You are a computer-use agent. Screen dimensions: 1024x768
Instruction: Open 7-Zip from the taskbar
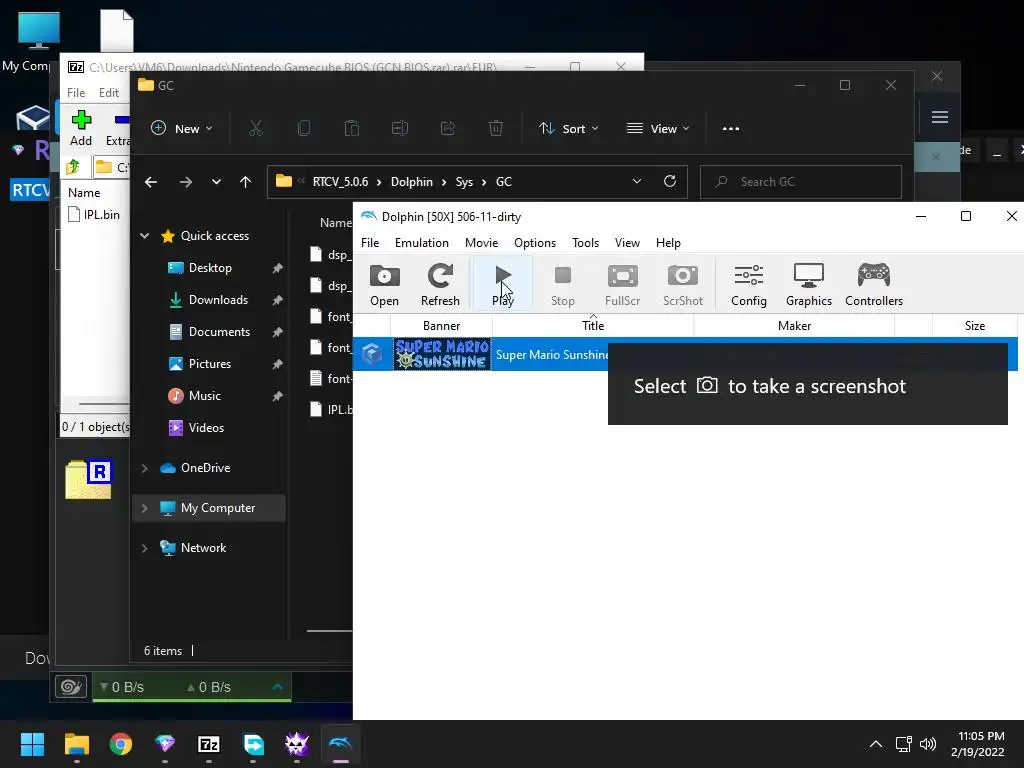(209, 744)
